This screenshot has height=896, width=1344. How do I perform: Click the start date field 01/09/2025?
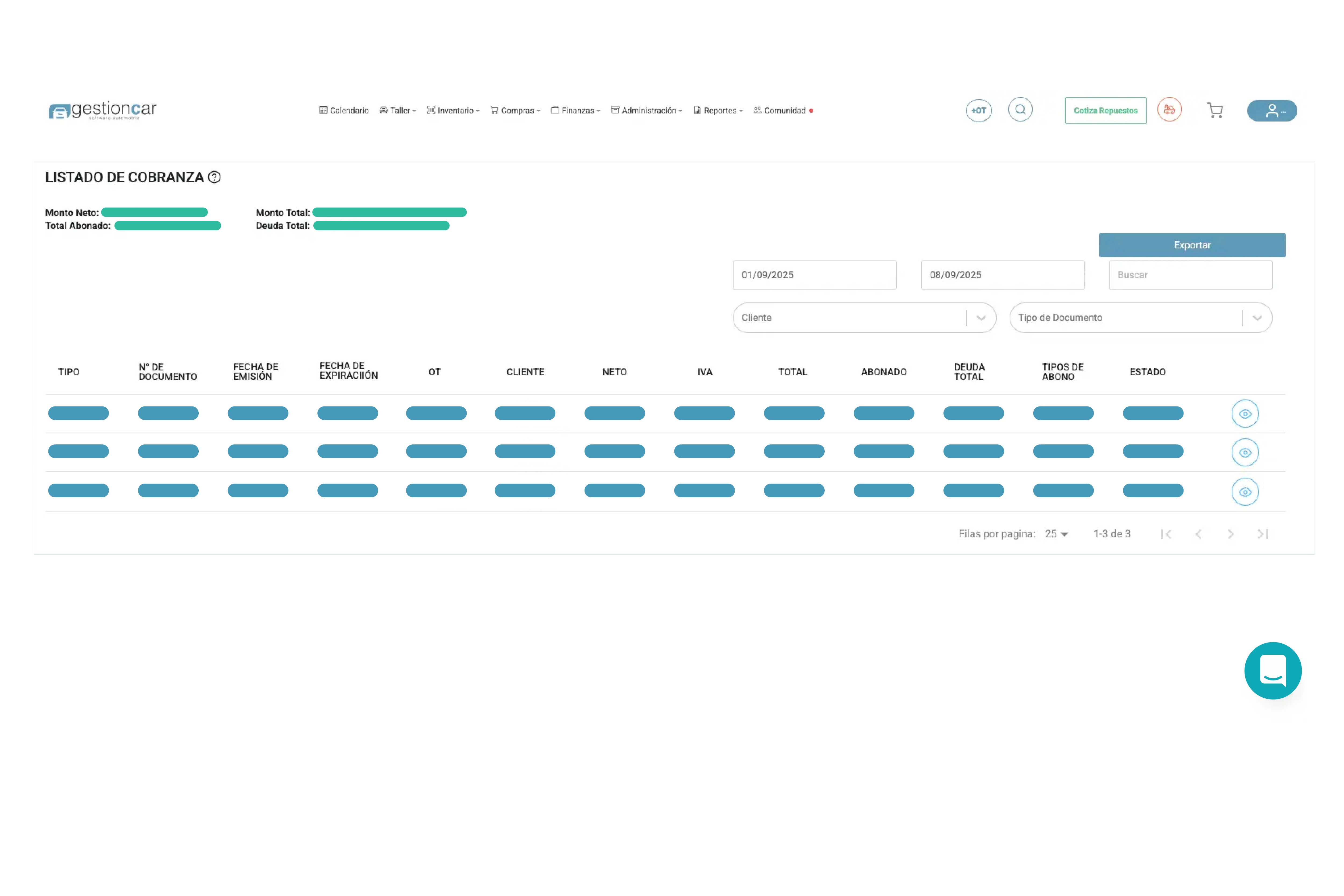tap(814, 275)
